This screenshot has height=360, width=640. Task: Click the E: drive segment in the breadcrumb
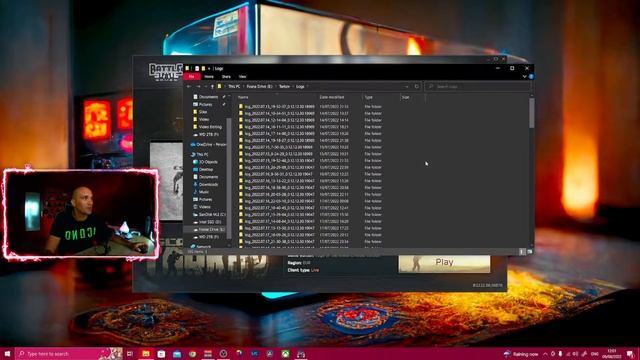coord(260,87)
